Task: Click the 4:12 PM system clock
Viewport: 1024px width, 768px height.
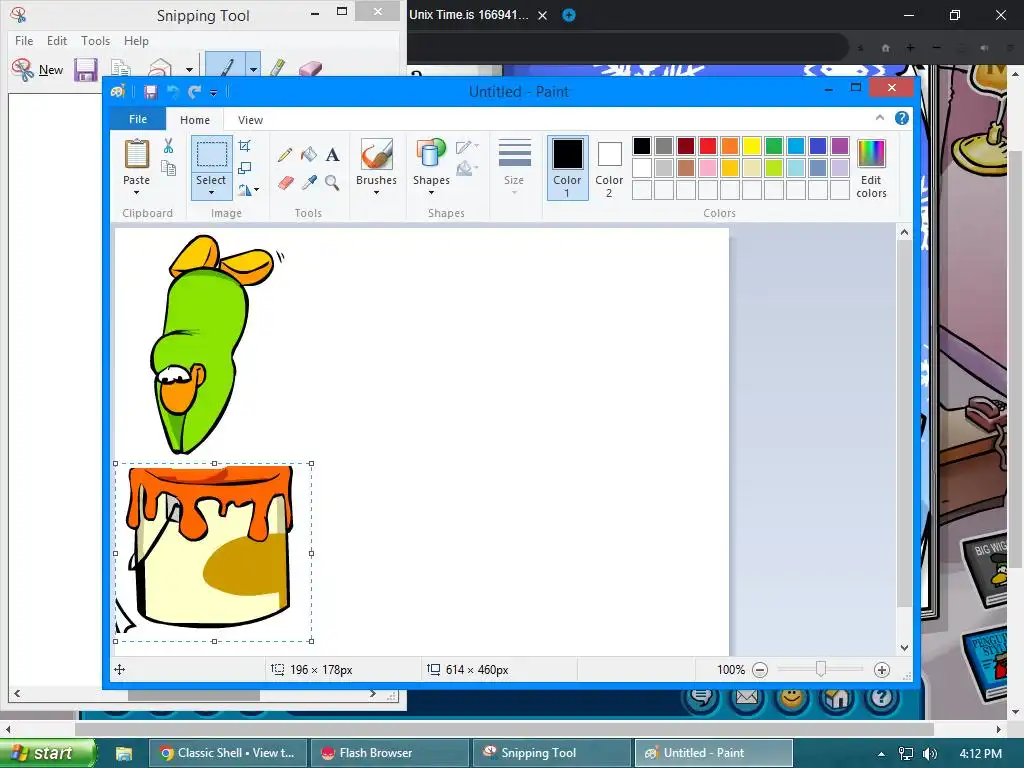Action: coord(980,754)
